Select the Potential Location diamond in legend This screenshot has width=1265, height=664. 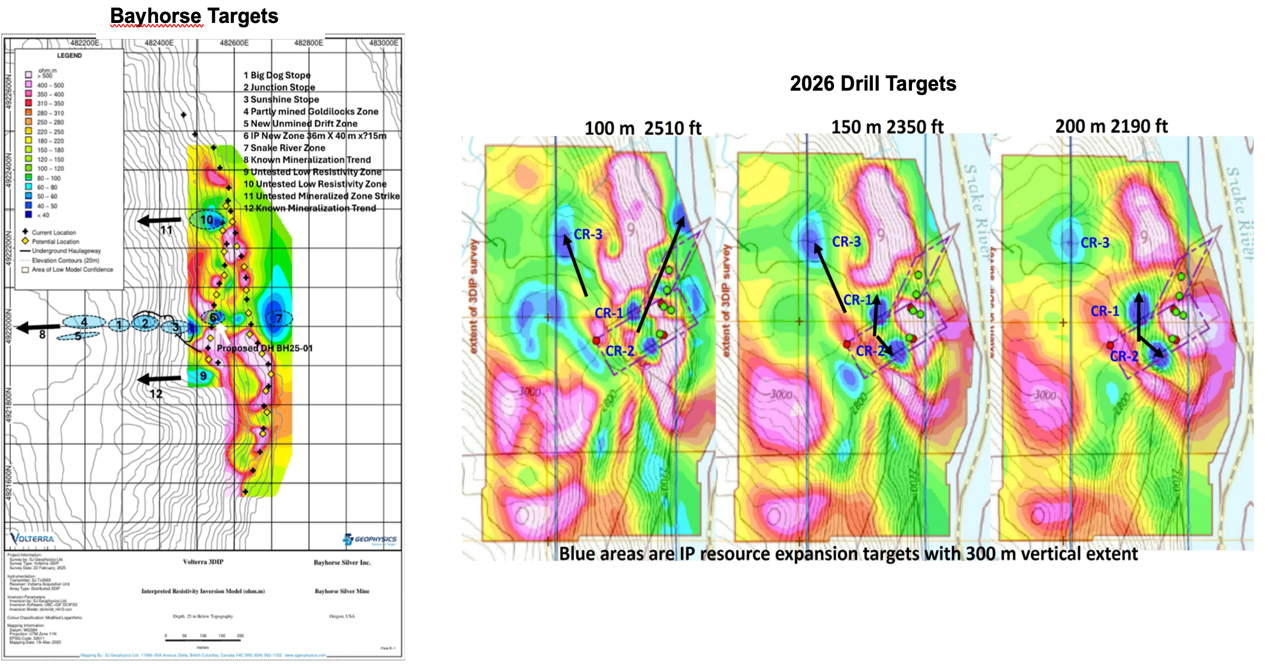pyautogui.click(x=27, y=243)
